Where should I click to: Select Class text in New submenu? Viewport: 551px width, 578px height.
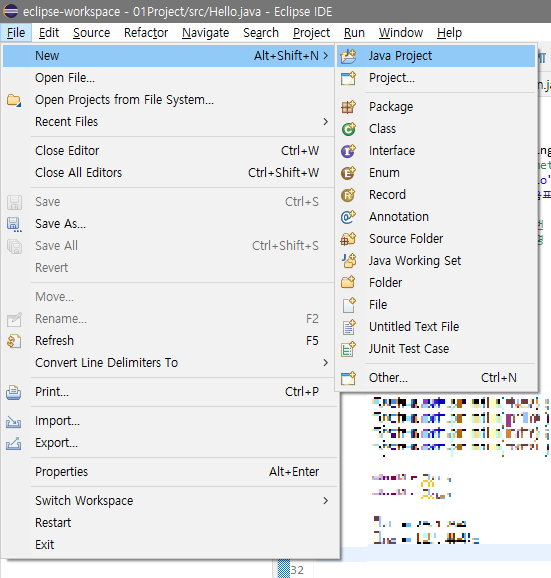pos(383,129)
